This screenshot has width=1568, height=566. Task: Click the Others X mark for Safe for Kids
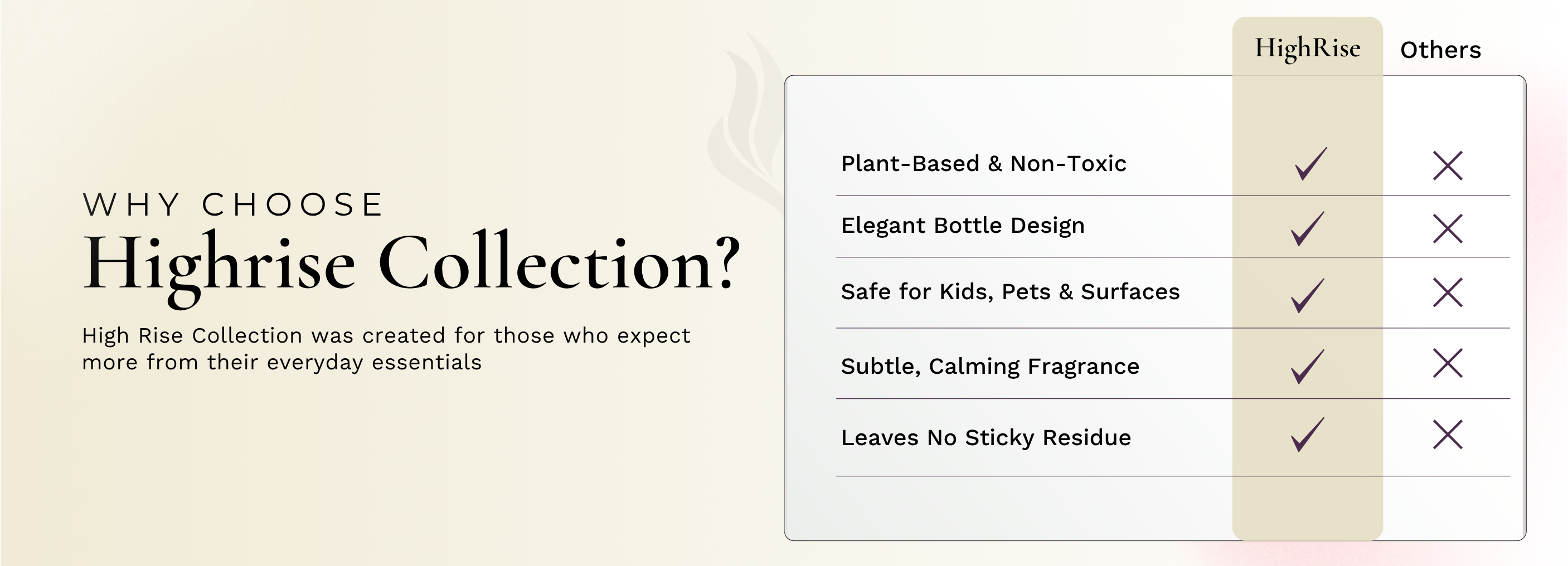(x=1447, y=292)
